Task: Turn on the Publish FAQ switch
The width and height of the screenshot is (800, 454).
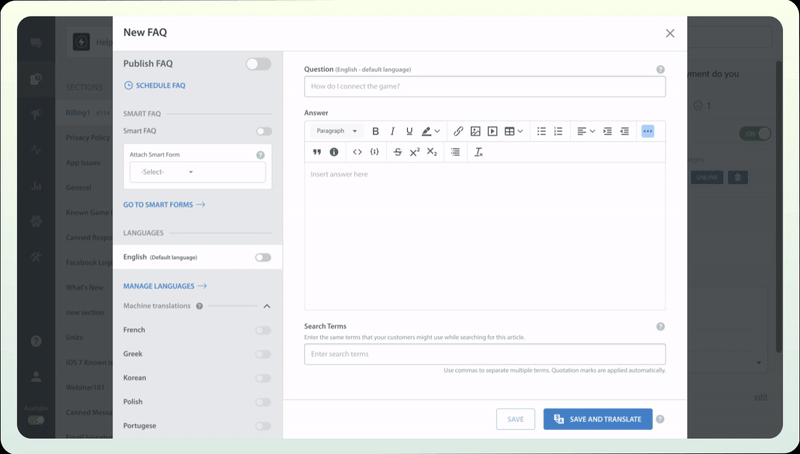Action: [258, 64]
